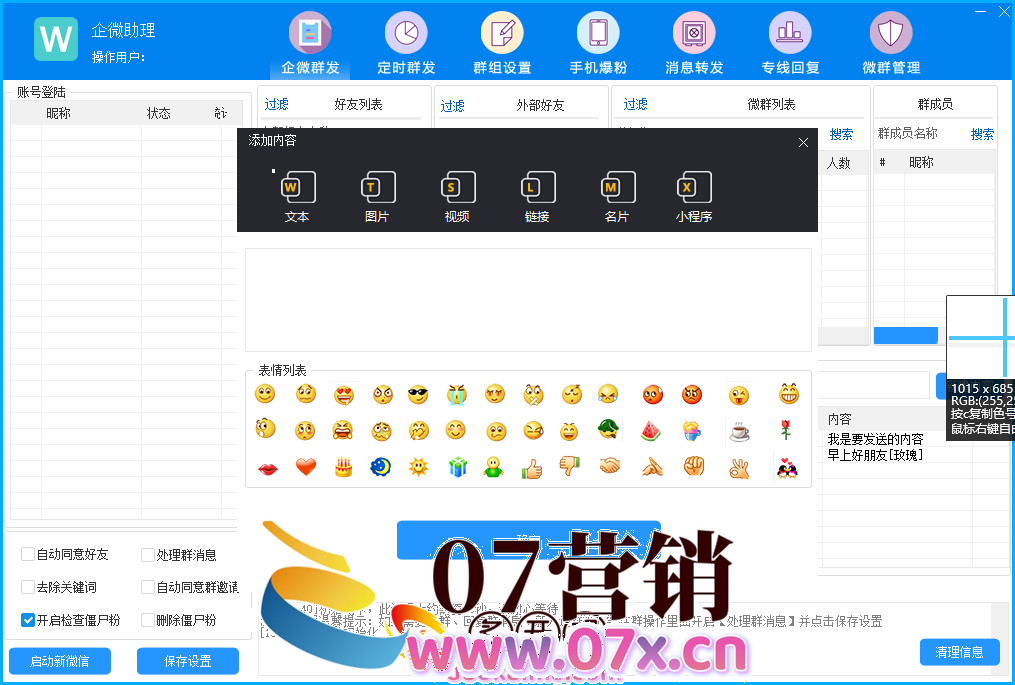This screenshot has height=685, width=1015.
Task: Click 搜索 next to 群成员名称
Action: [x=982, y=134]
